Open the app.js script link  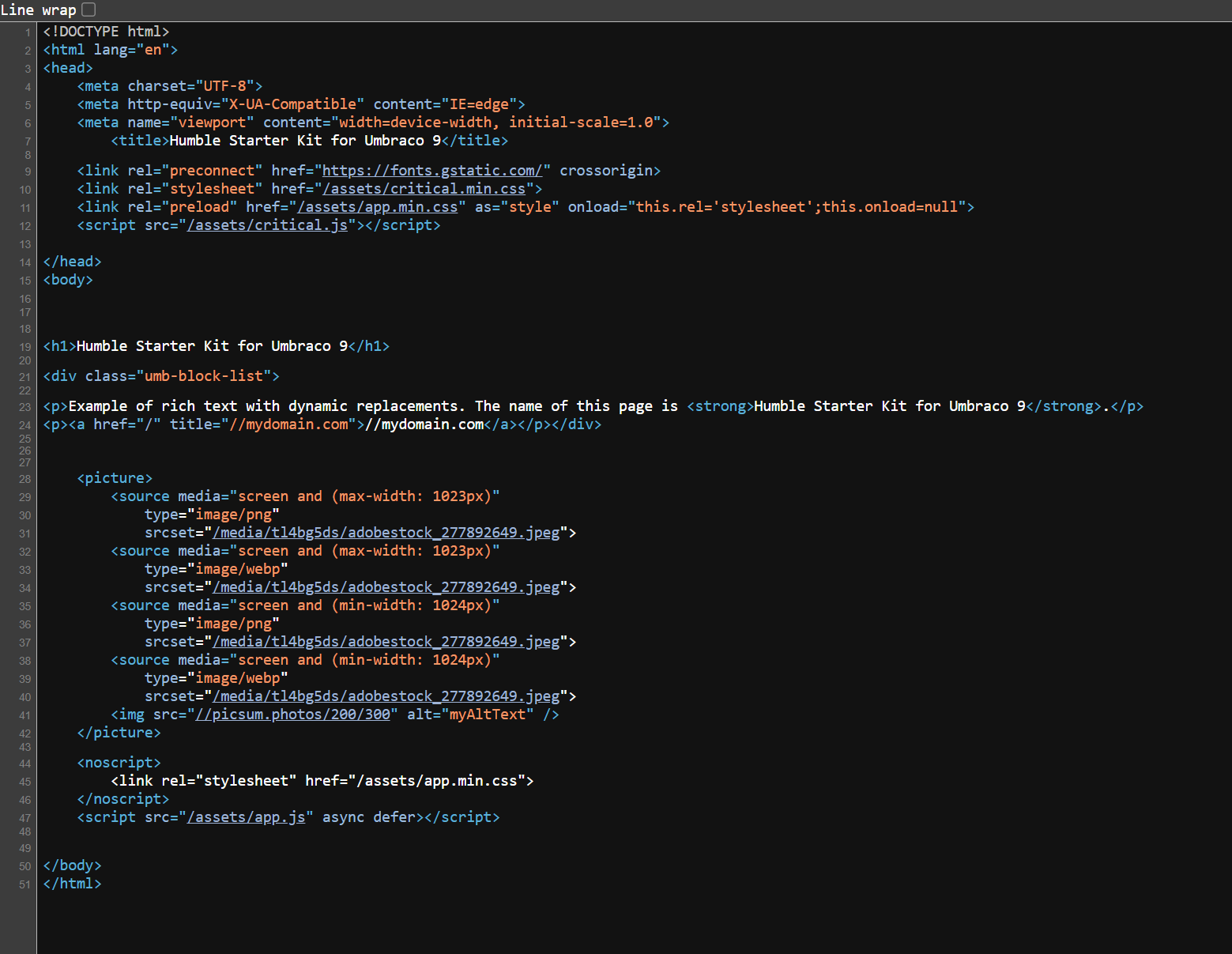(x=247, y=816)
